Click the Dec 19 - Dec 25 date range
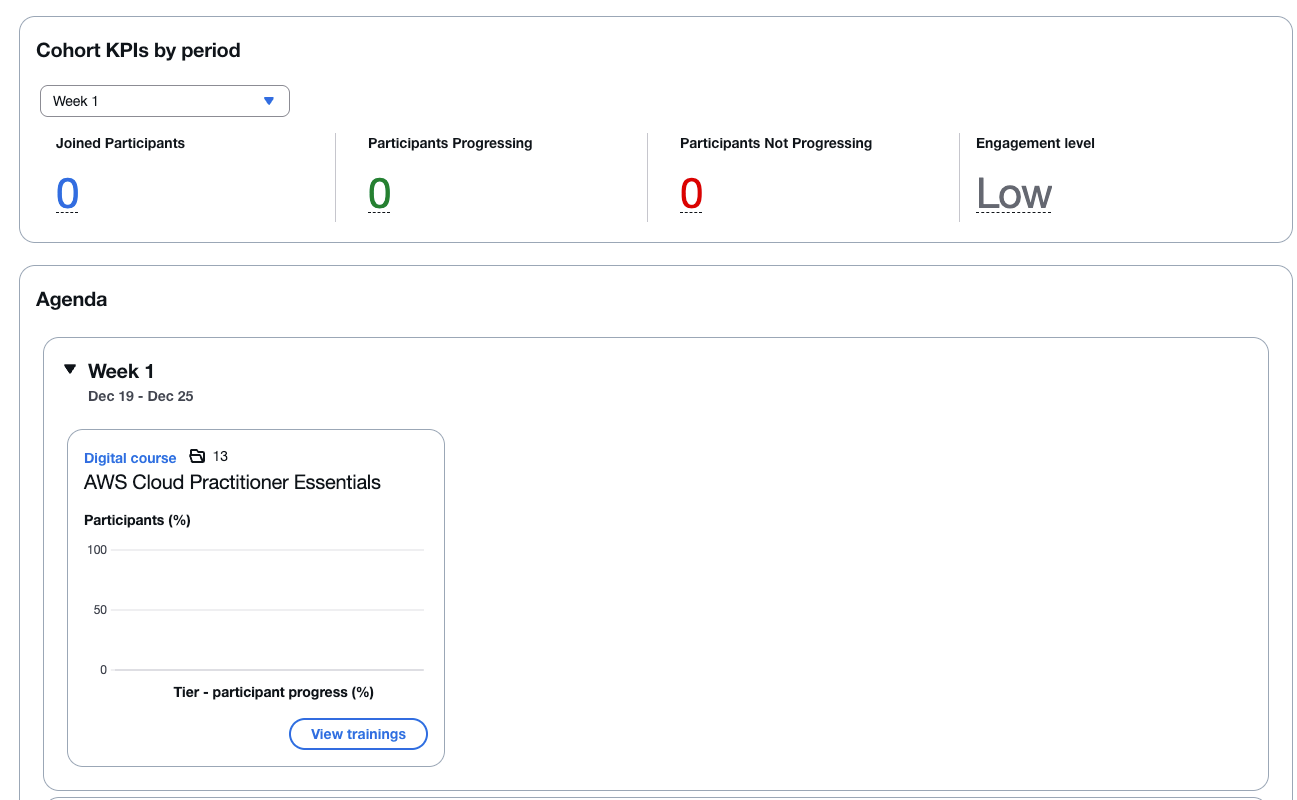The width and height of the screenshot is (1297, 800). click(141, 396)
